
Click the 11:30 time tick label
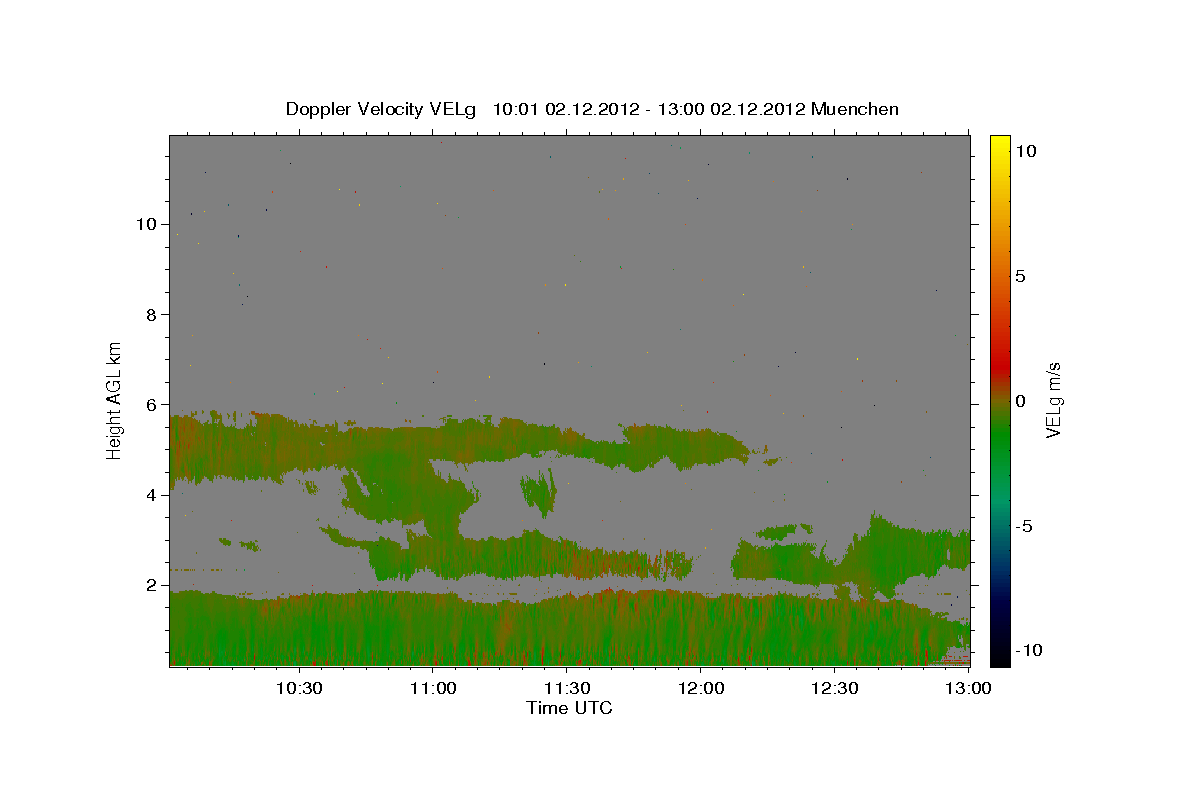pyautogui.click(x=566, y=688)
